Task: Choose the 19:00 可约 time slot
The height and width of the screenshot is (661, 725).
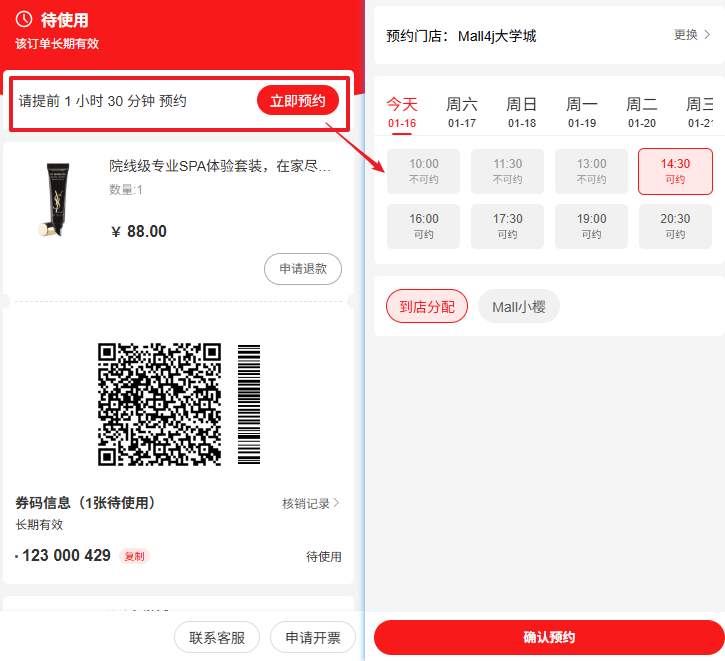Action: coord(591,226)
